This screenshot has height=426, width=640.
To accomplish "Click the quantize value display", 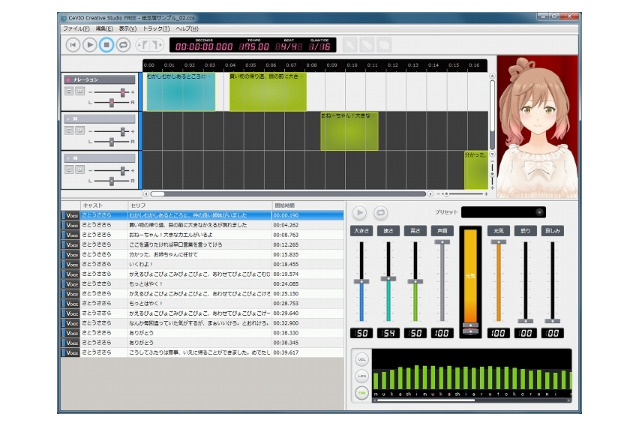I will (320, 47).
